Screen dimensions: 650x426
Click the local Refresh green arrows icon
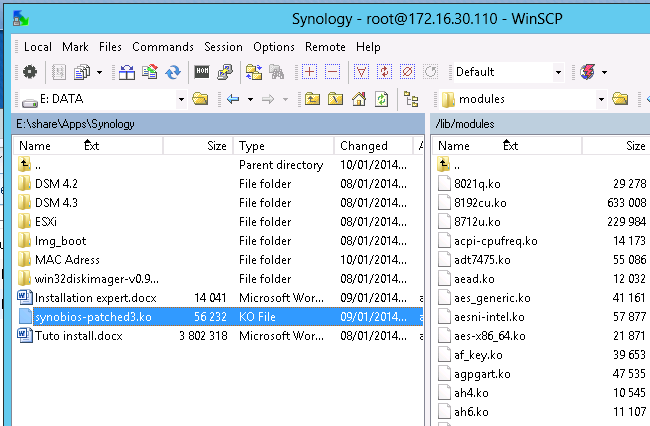382,99
